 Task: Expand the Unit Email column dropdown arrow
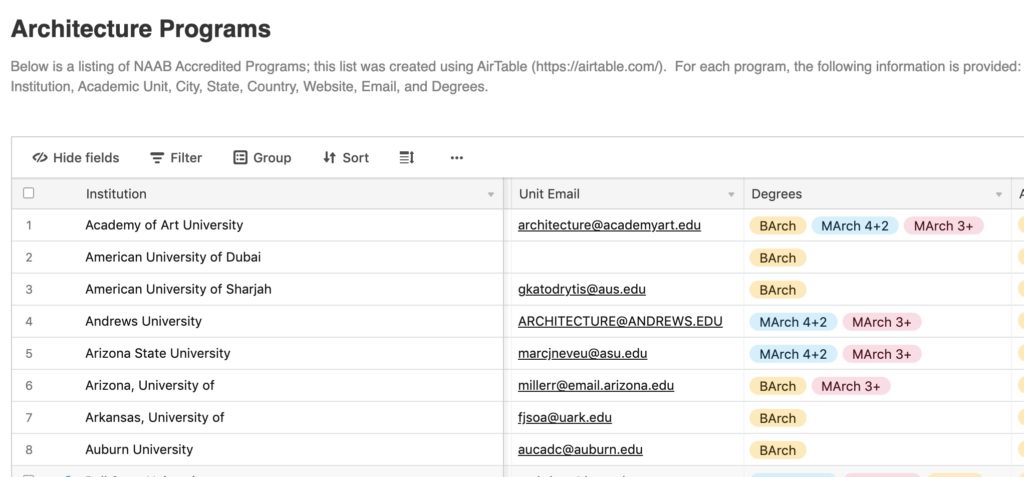(731, 195)
